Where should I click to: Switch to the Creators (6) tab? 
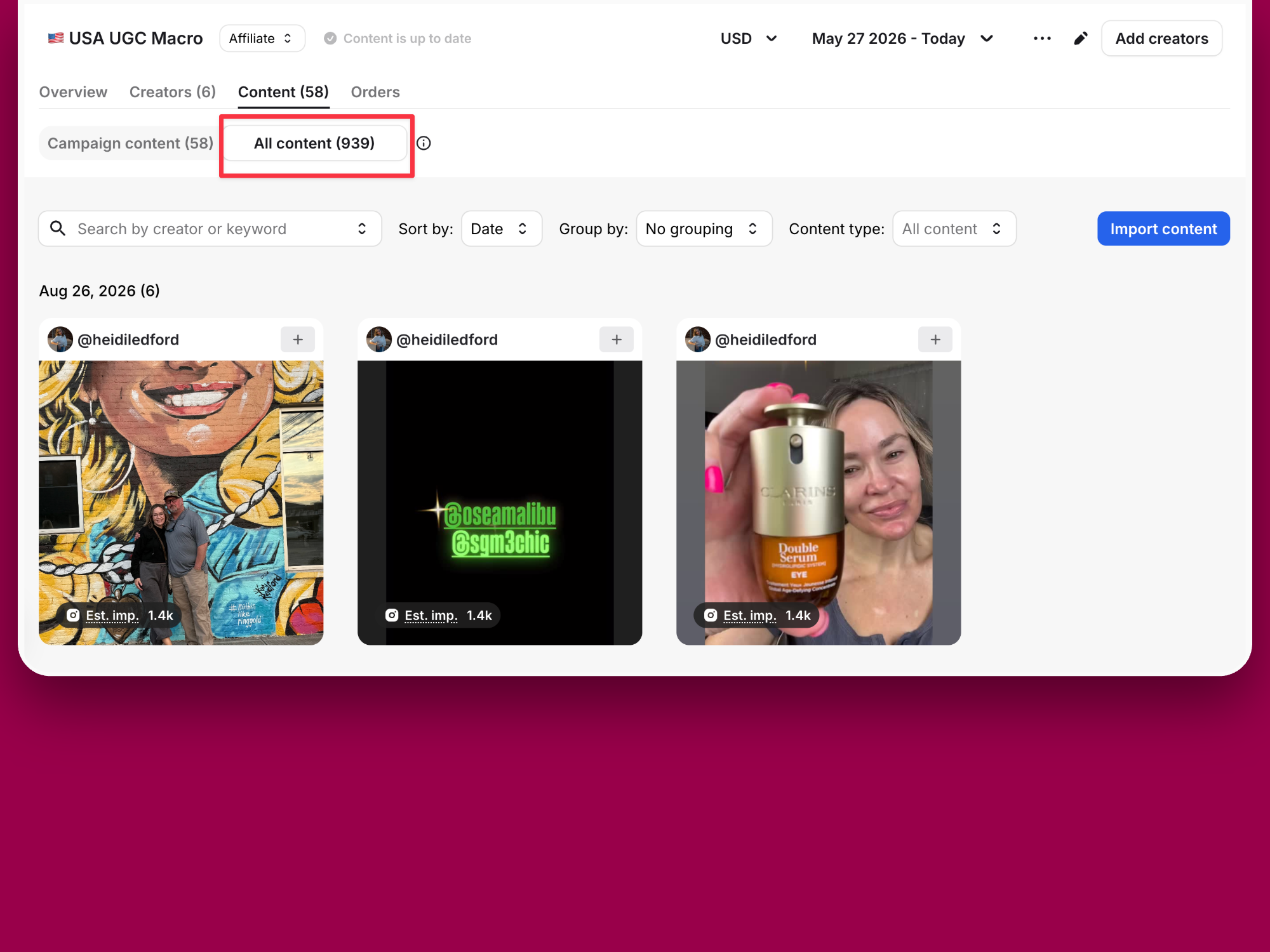point(173,92)
